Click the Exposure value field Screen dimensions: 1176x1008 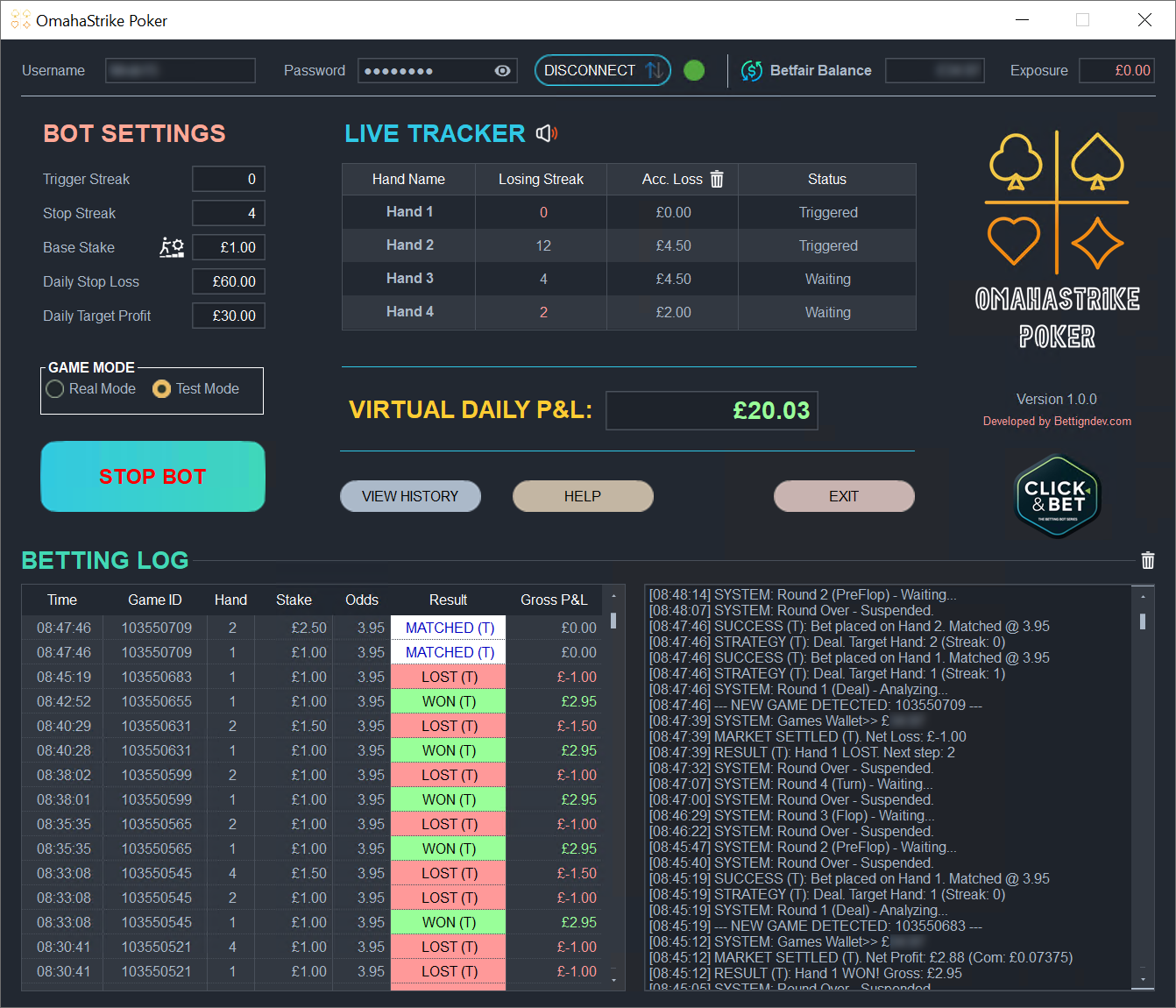[x=1116, y=70]
